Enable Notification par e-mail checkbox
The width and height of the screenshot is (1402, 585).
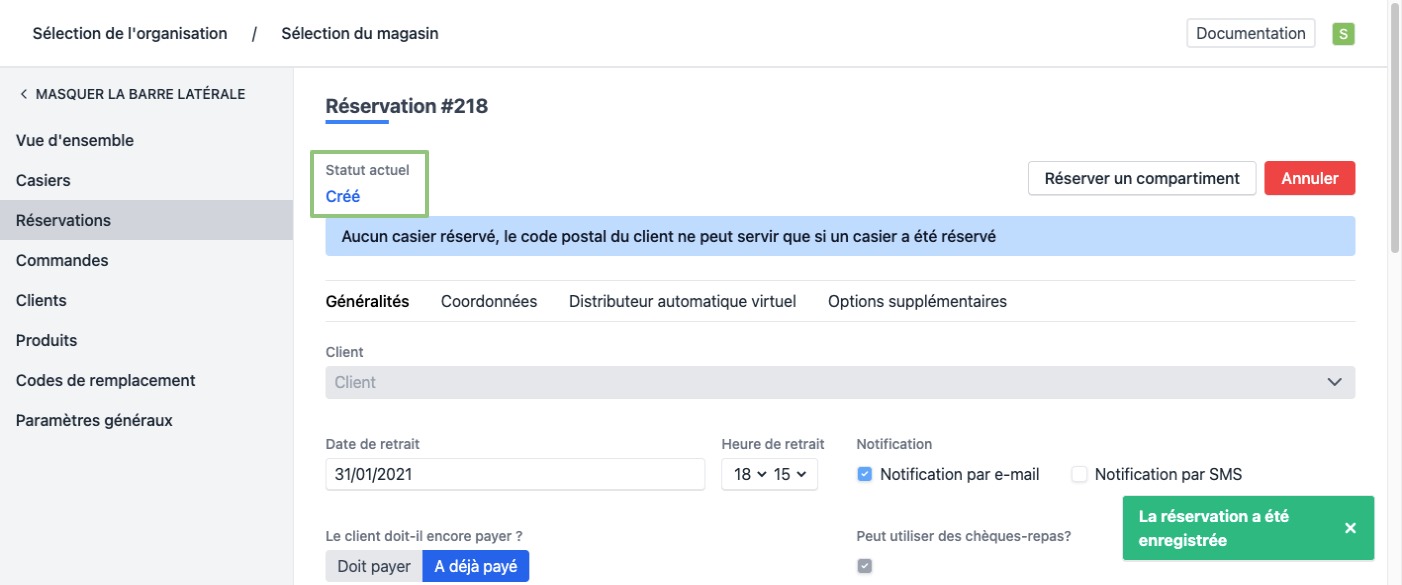click(865, 474)
